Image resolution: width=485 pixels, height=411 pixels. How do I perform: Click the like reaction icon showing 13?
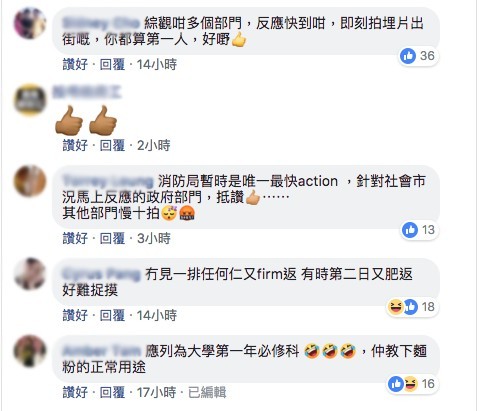[x=410, y=230]
